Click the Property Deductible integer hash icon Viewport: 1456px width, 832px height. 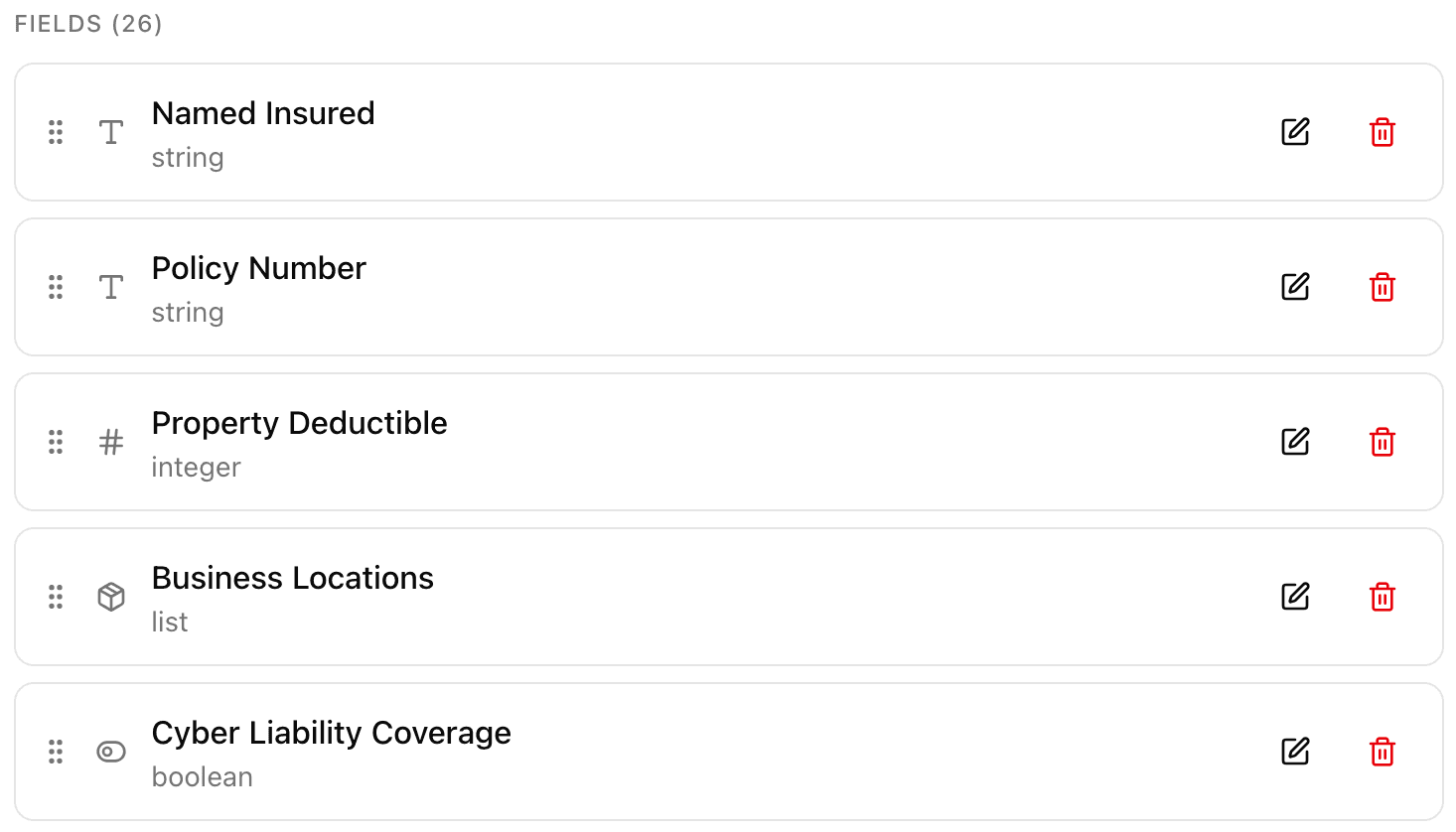(x=111, y=442)
